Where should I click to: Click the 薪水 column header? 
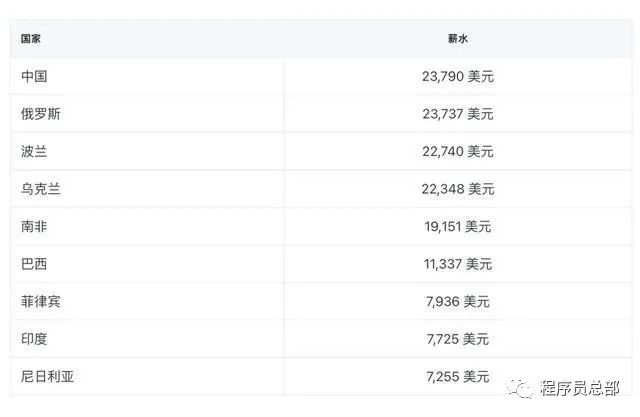pyautogui.click(x=458, y=39)
